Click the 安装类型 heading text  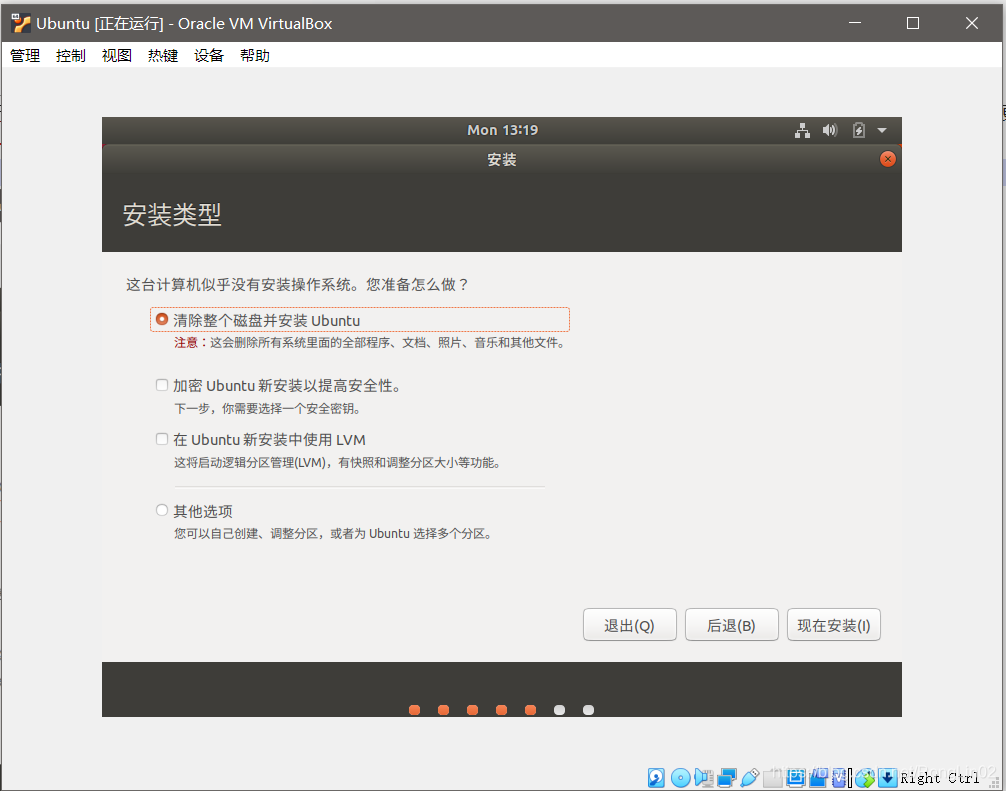coord(172,214)
